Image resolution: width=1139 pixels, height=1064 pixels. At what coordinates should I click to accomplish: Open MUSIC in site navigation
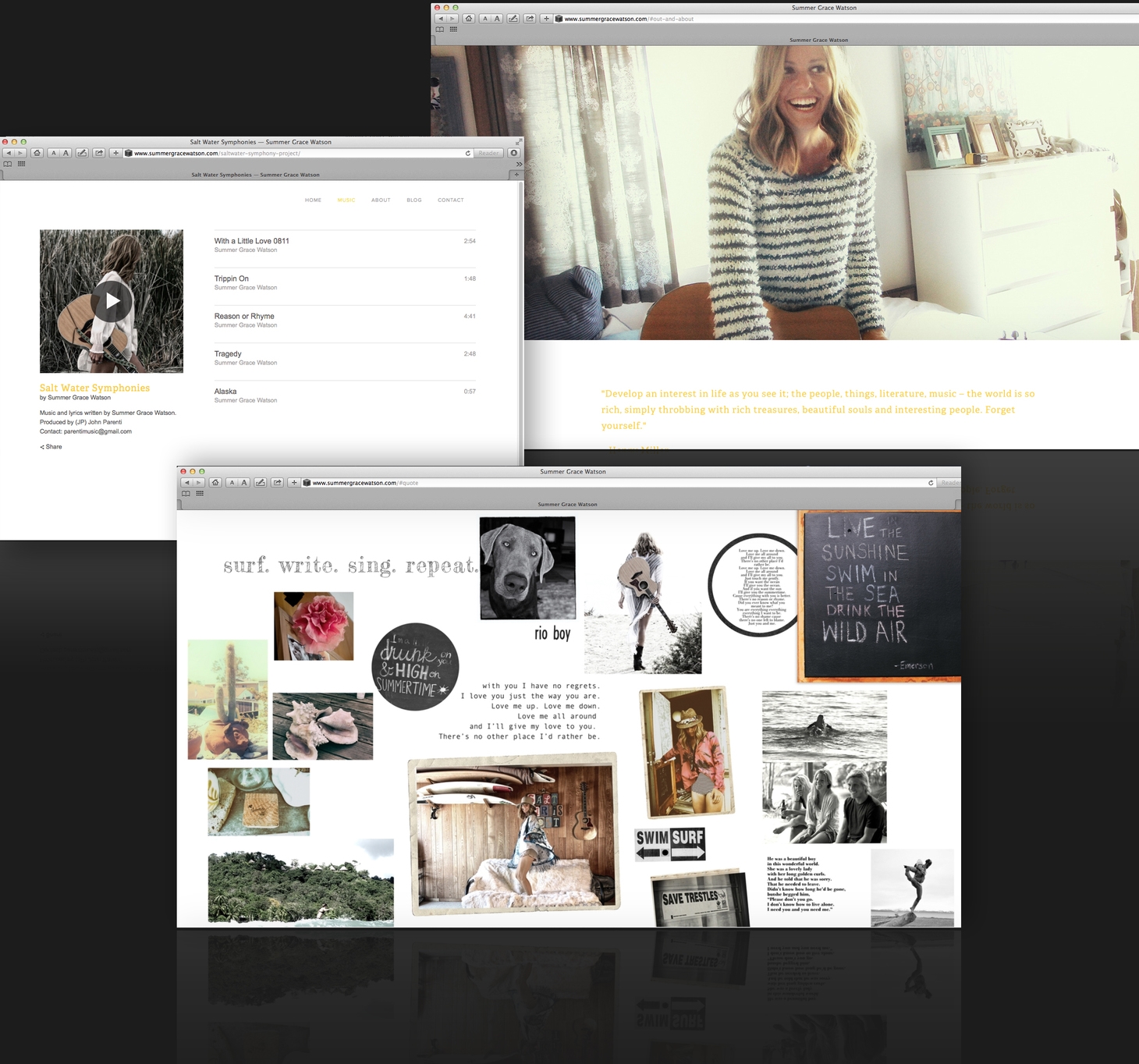click(346, 200)
